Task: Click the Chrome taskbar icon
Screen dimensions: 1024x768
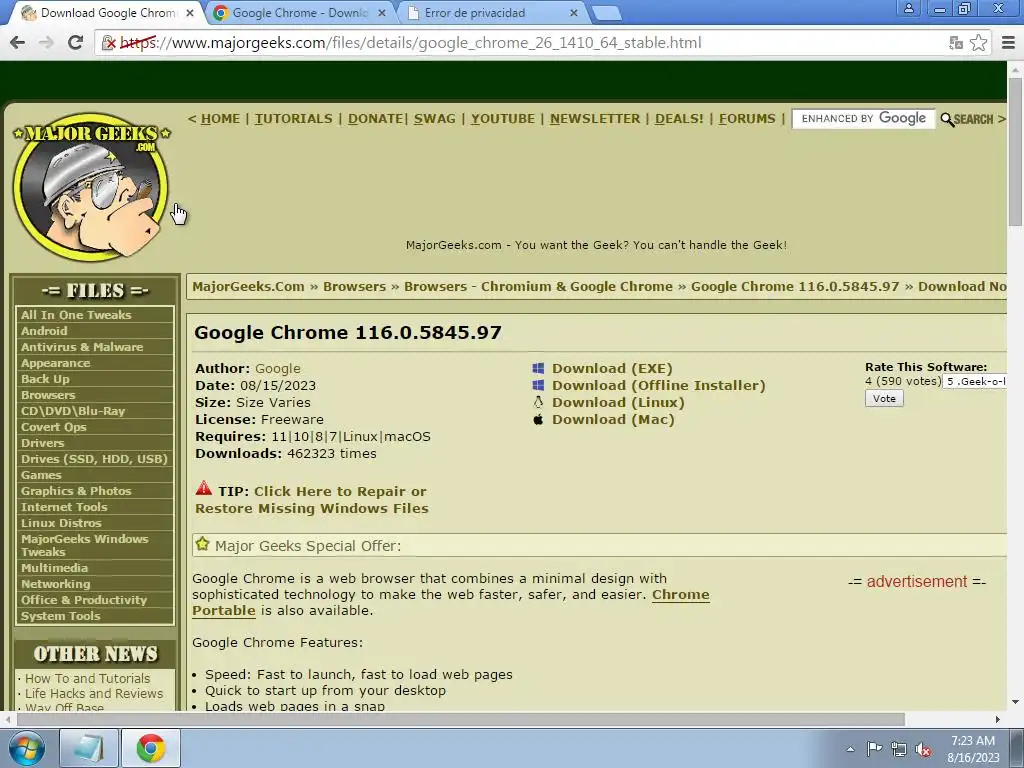Action: point(151,748)
